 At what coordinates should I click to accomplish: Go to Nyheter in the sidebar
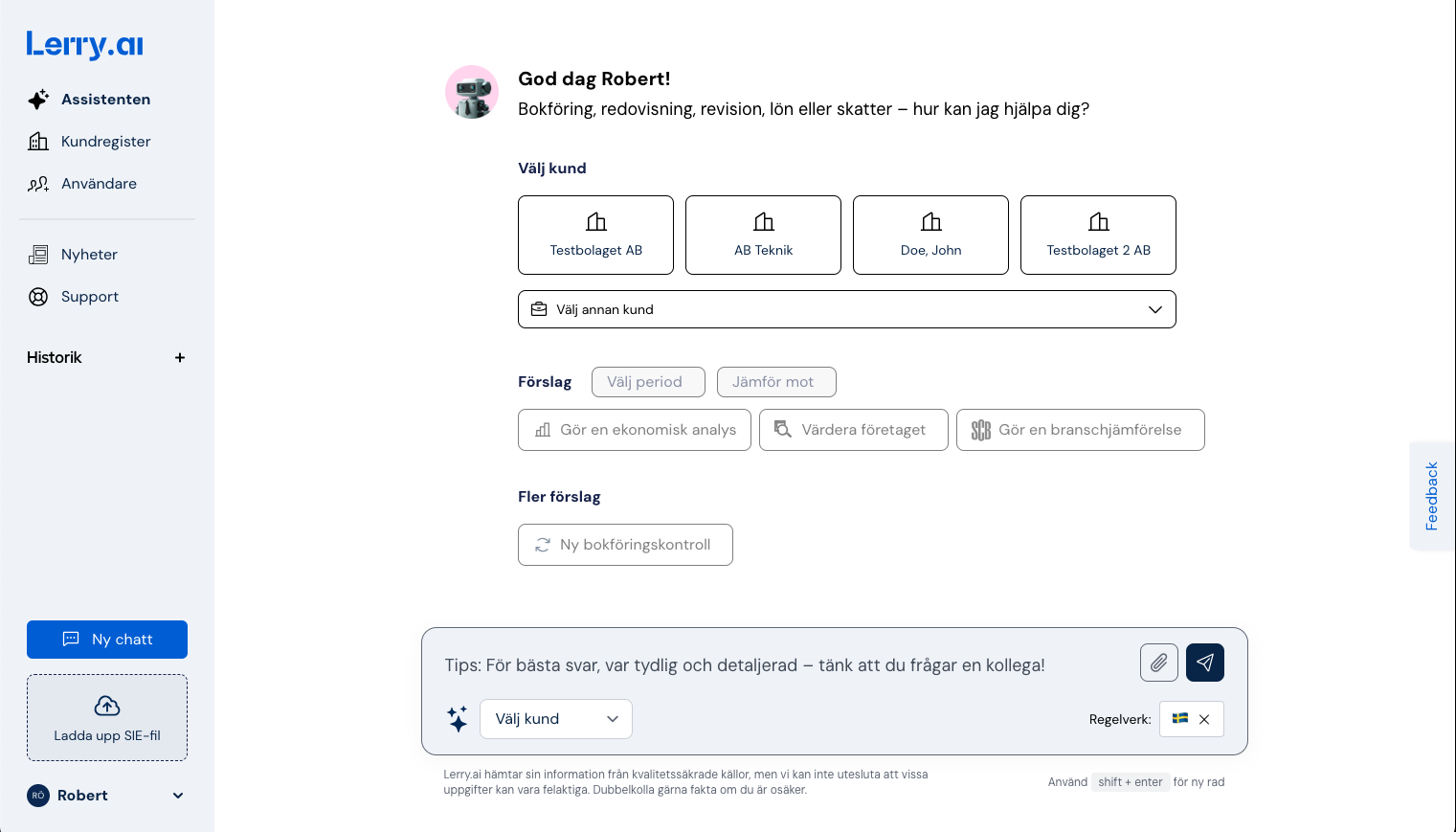(x=89, y=254)
